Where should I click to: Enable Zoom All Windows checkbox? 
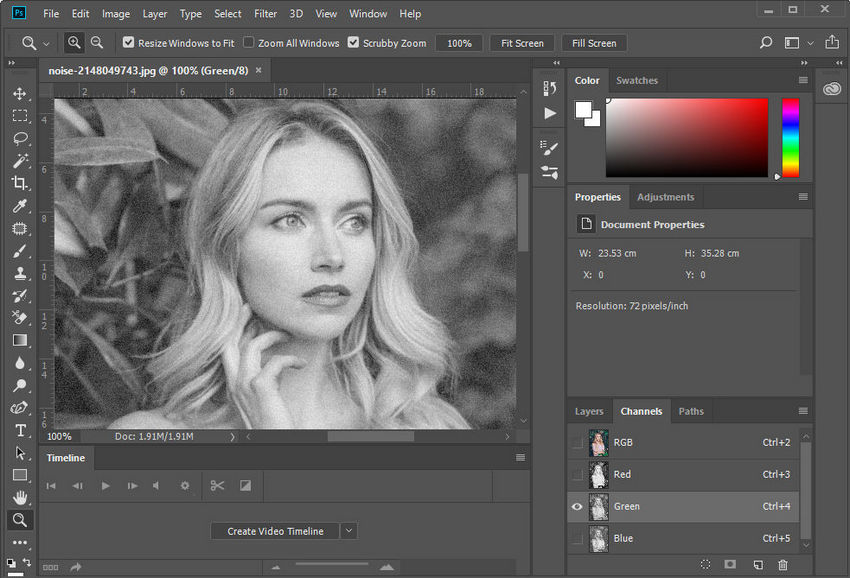[x=248, y=42]
